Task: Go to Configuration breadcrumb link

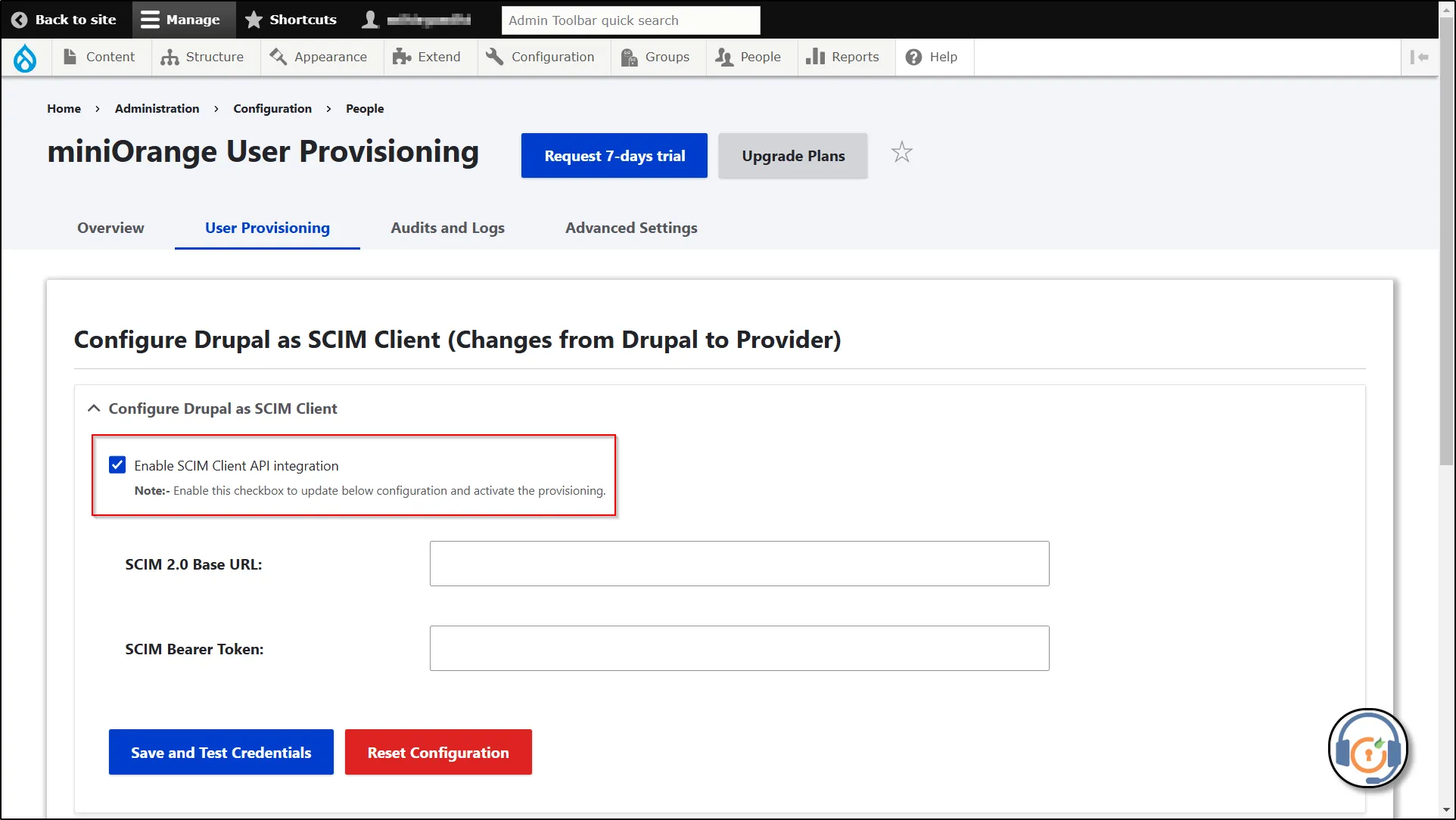Action: point(272,108)
